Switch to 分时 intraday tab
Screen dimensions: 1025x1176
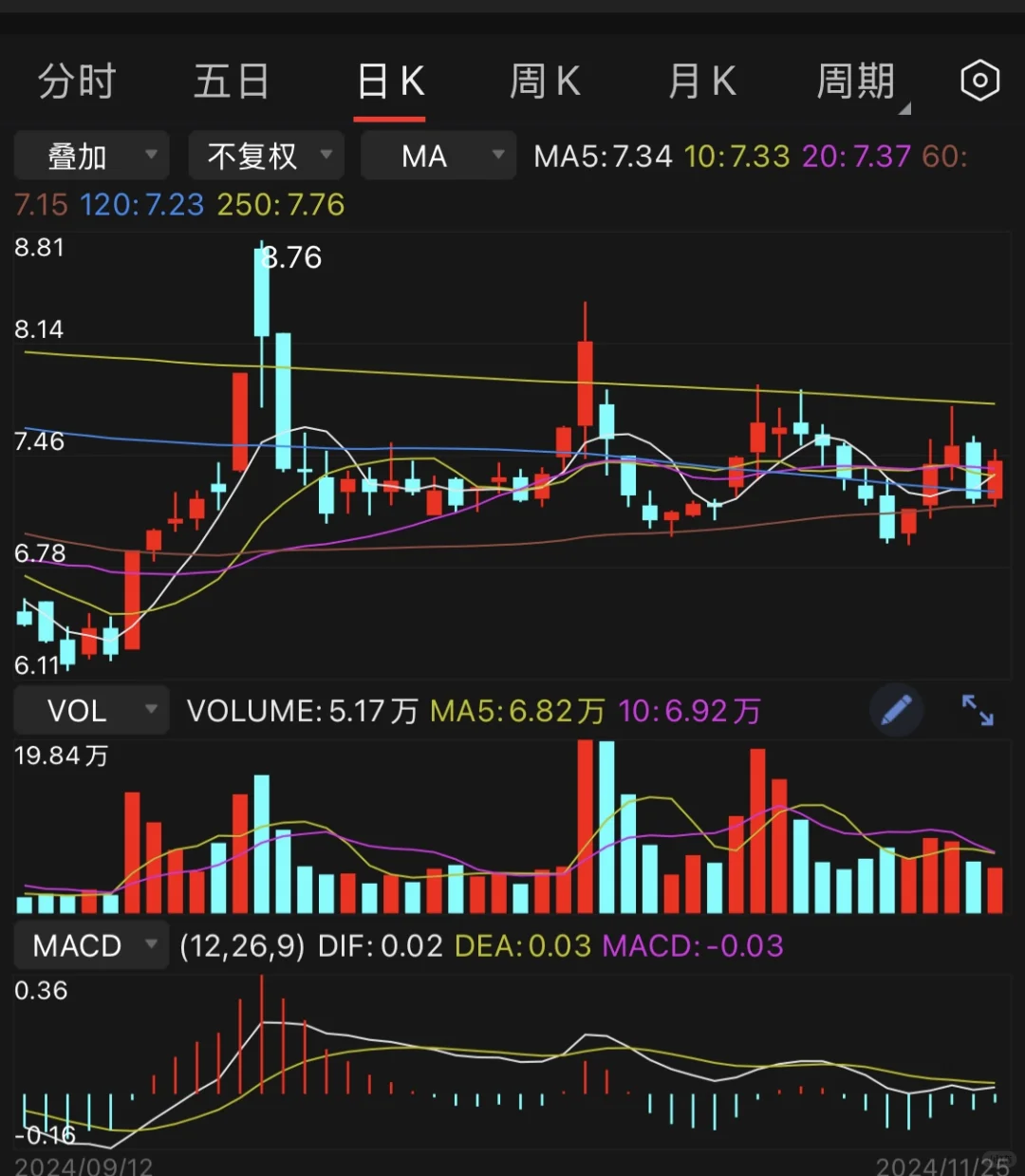coord(77,82)
